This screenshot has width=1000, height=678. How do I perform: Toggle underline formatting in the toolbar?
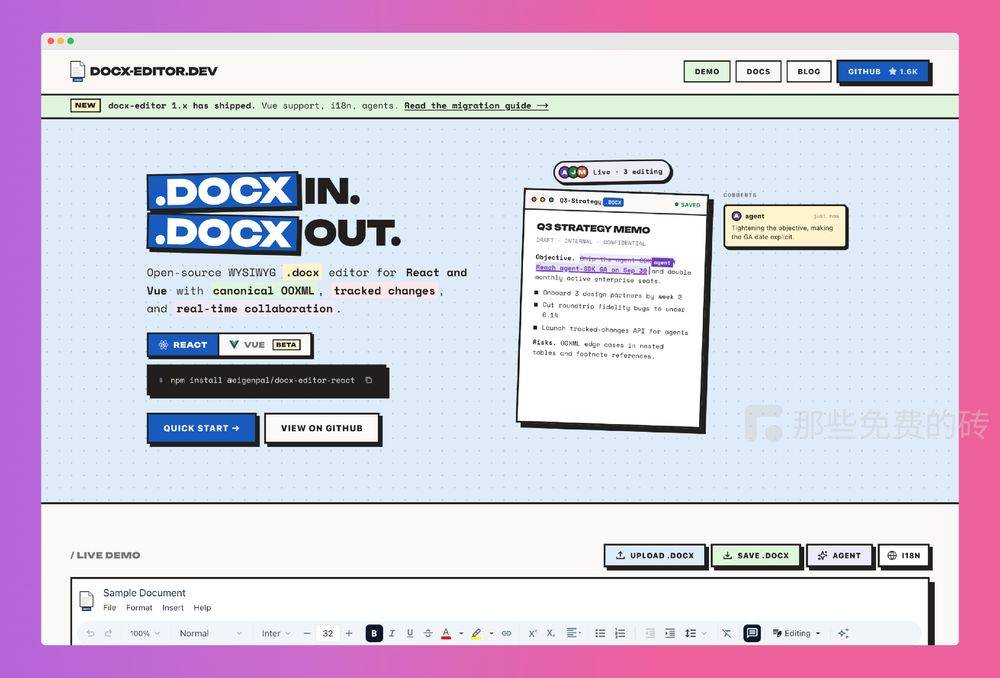click(409, 633)
